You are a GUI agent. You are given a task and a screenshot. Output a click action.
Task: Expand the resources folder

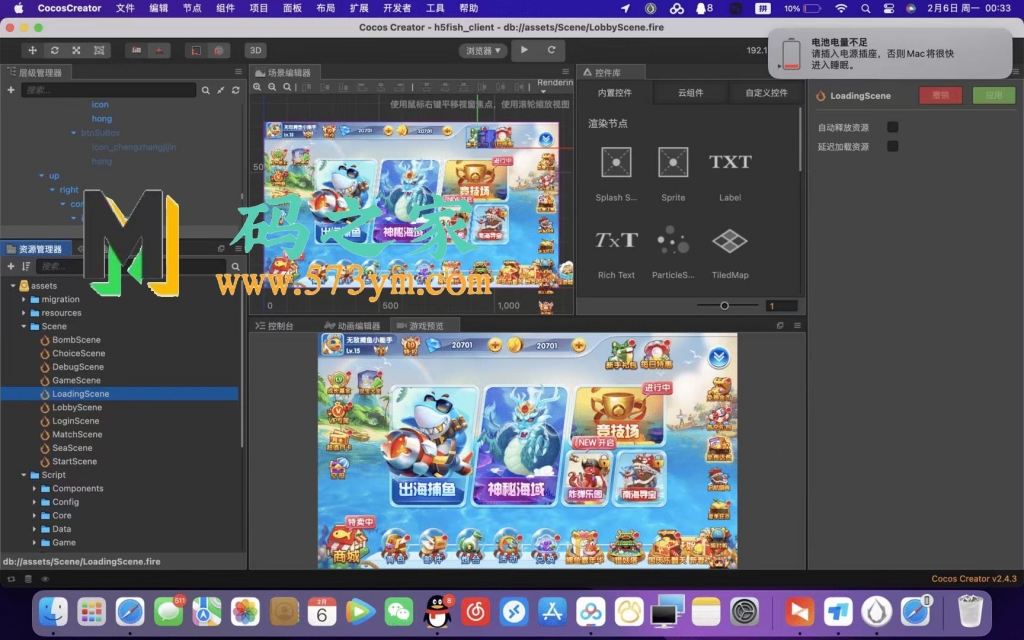[x=24, y=313]
